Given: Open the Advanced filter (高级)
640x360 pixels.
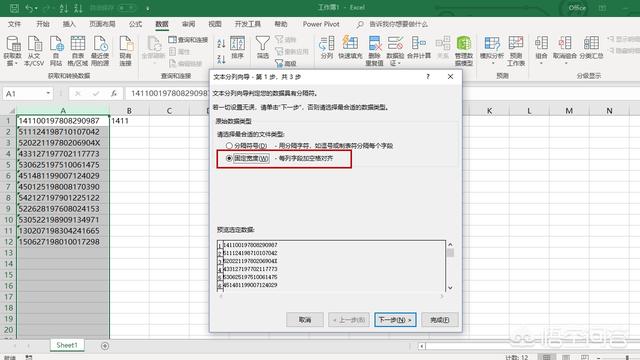Looking at the screenshot, I should [285, 63].
